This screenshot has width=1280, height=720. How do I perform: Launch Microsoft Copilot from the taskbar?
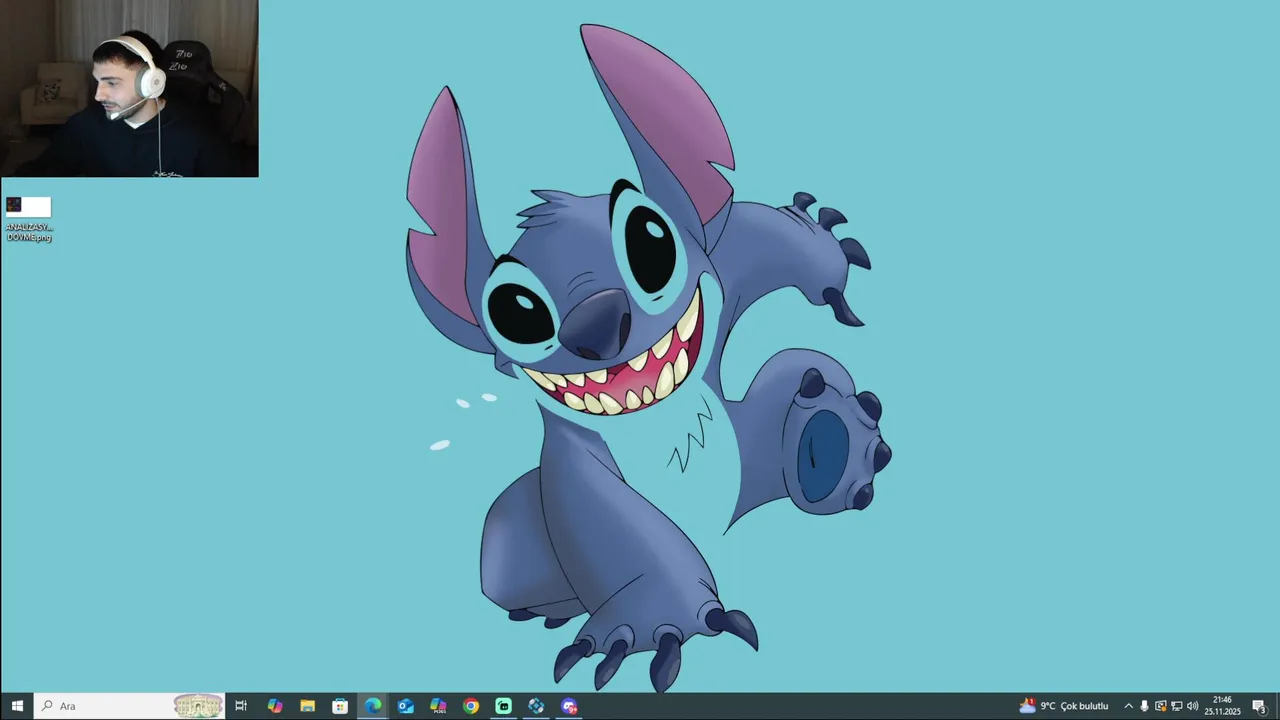(275, 706)
